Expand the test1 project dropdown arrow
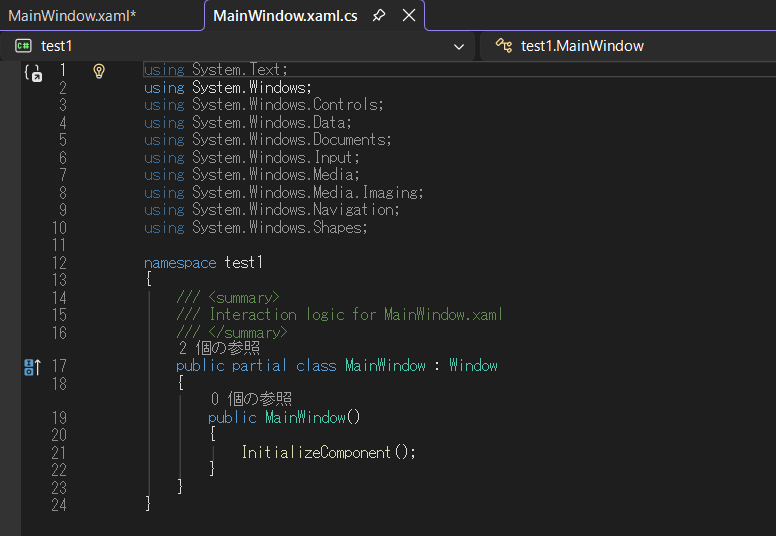The image size is (776, 536). point(459,46)
